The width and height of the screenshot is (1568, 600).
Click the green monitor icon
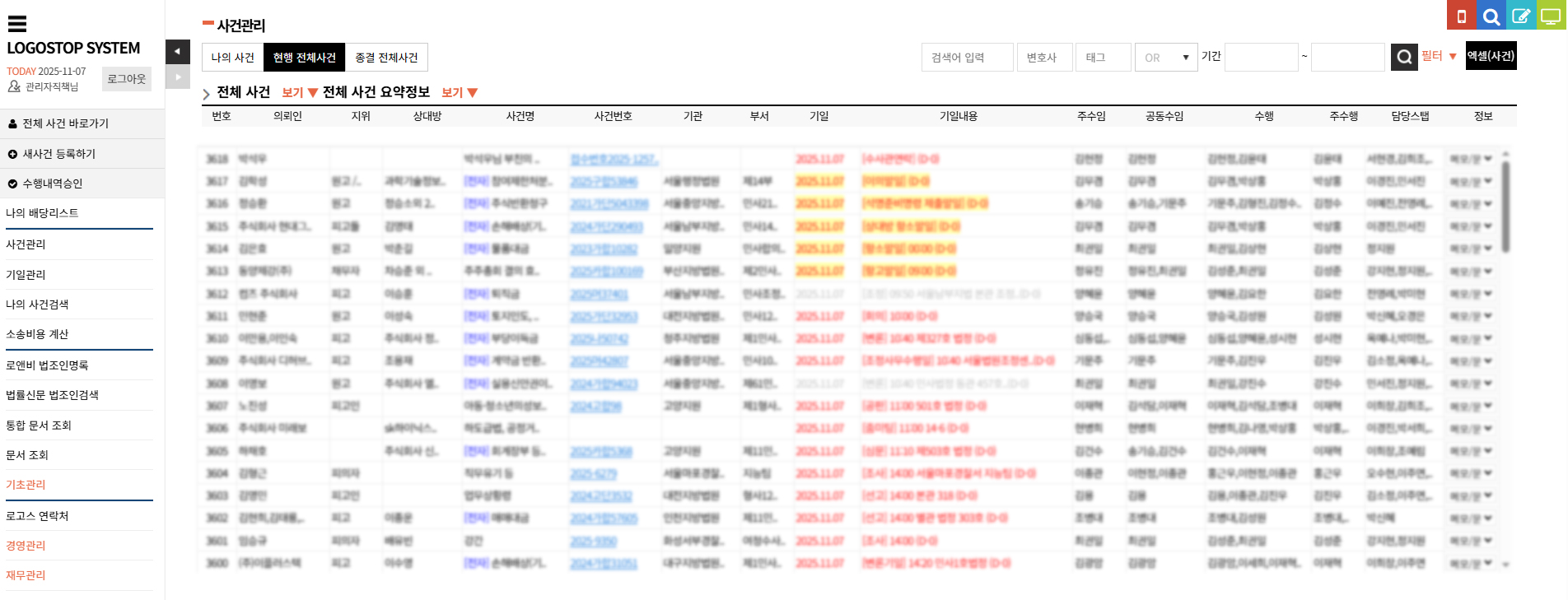[x=1552, y=16]
